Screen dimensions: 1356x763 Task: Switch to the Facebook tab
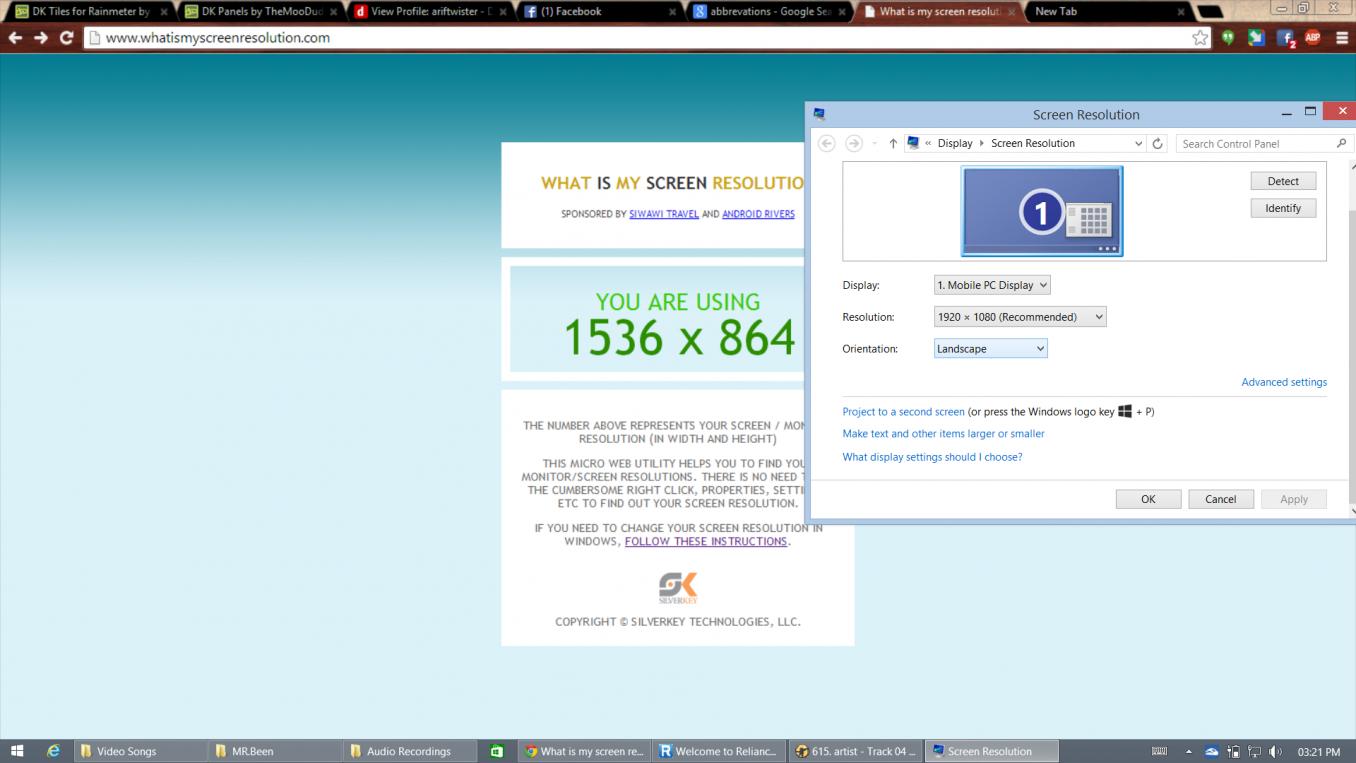[x=597, y=12]
